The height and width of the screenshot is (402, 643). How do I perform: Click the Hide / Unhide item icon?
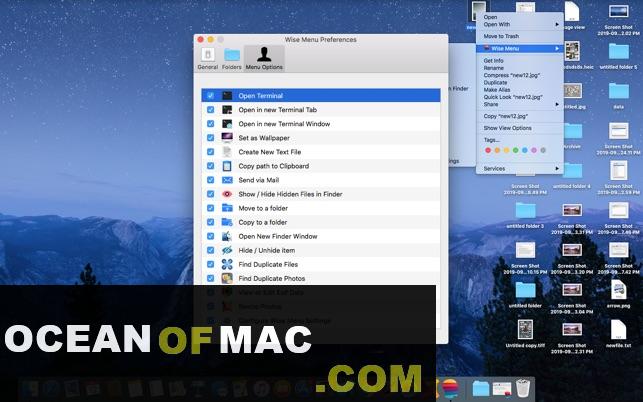point(227,250)
